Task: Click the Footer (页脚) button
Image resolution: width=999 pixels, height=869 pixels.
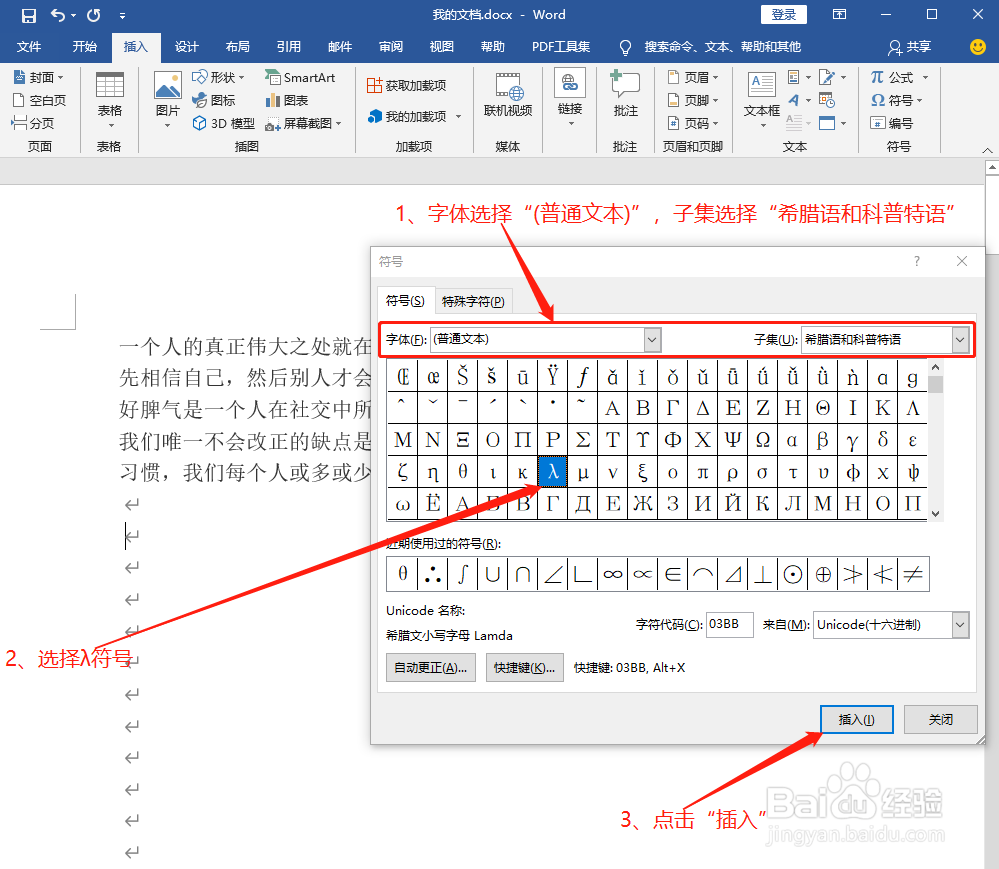Action: 693,100
